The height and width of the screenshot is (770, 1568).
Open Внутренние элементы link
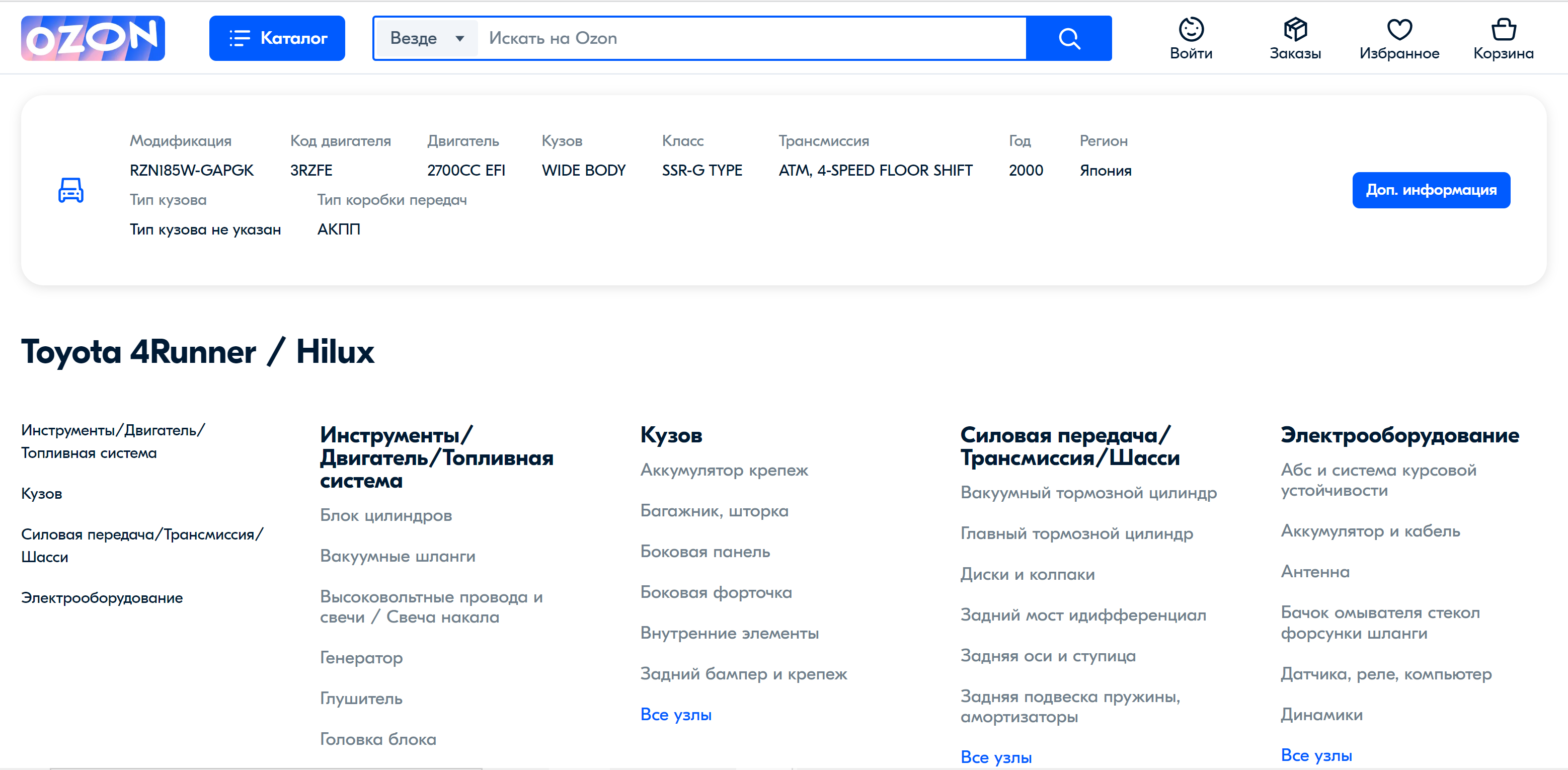[729, 634]
